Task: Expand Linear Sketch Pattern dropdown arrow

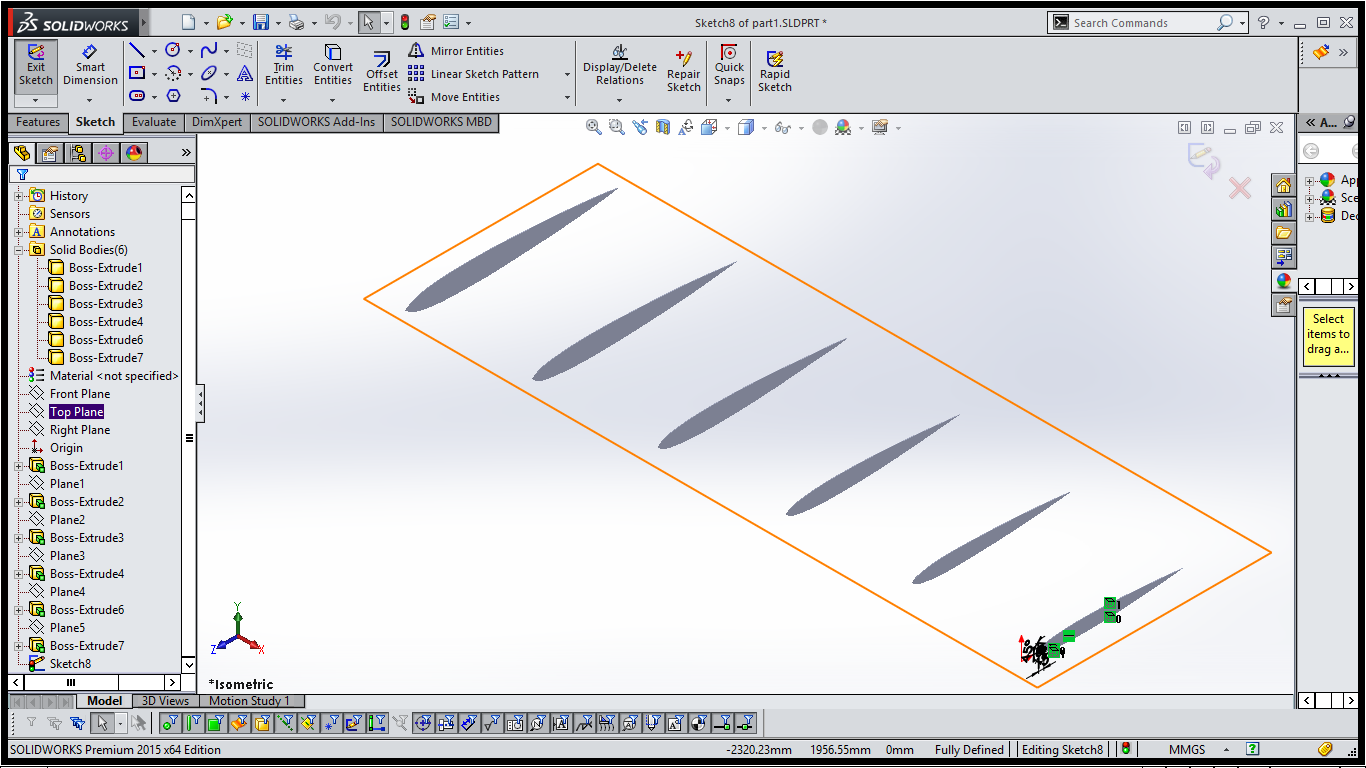Action: pos(567,74)
